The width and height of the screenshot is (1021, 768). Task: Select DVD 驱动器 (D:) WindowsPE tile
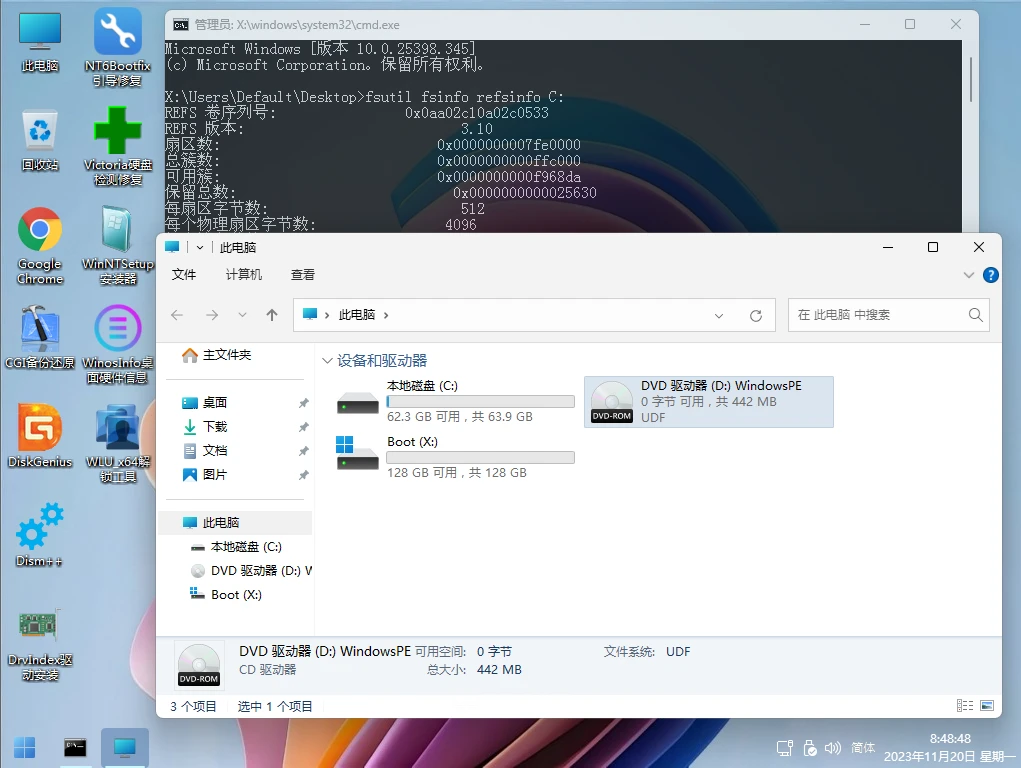[x=709, y=402]
